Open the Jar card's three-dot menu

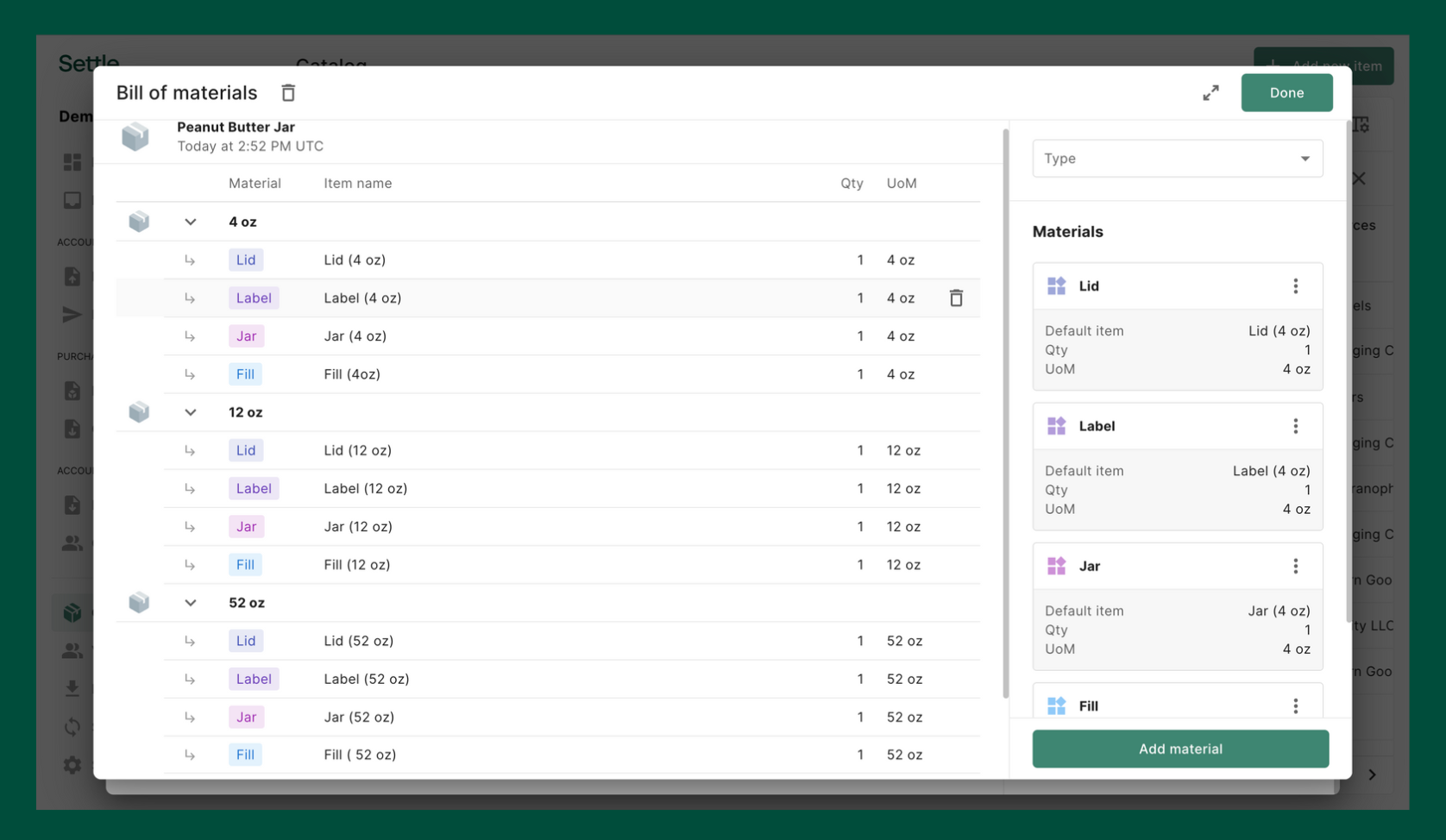[x=1295, y=566]
